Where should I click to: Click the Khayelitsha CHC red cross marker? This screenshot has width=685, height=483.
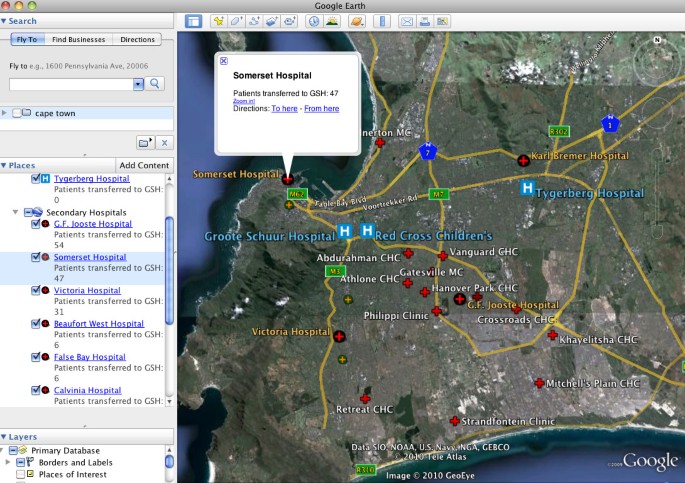(552, 335)
